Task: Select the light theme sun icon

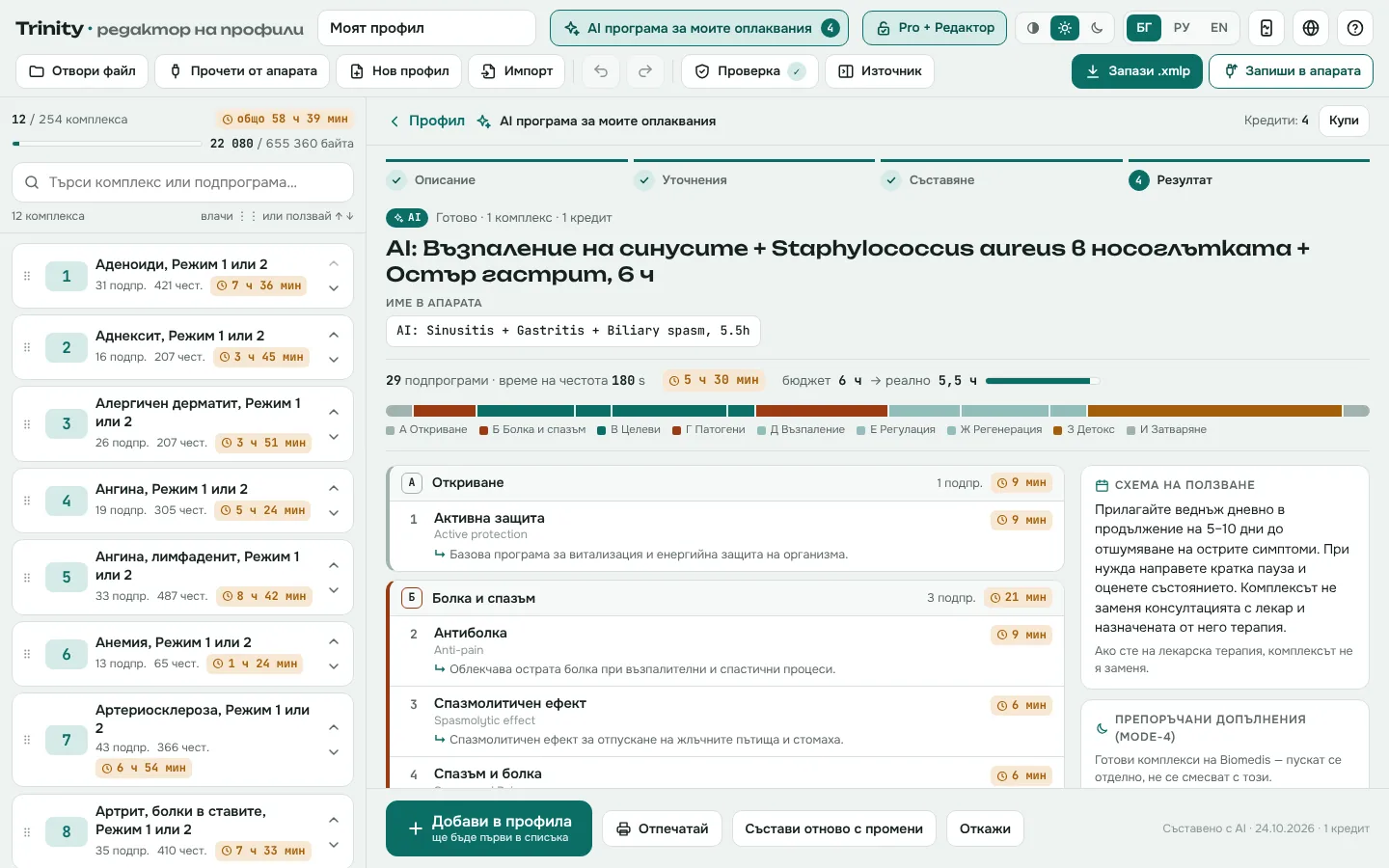Action: (1065, 28)
